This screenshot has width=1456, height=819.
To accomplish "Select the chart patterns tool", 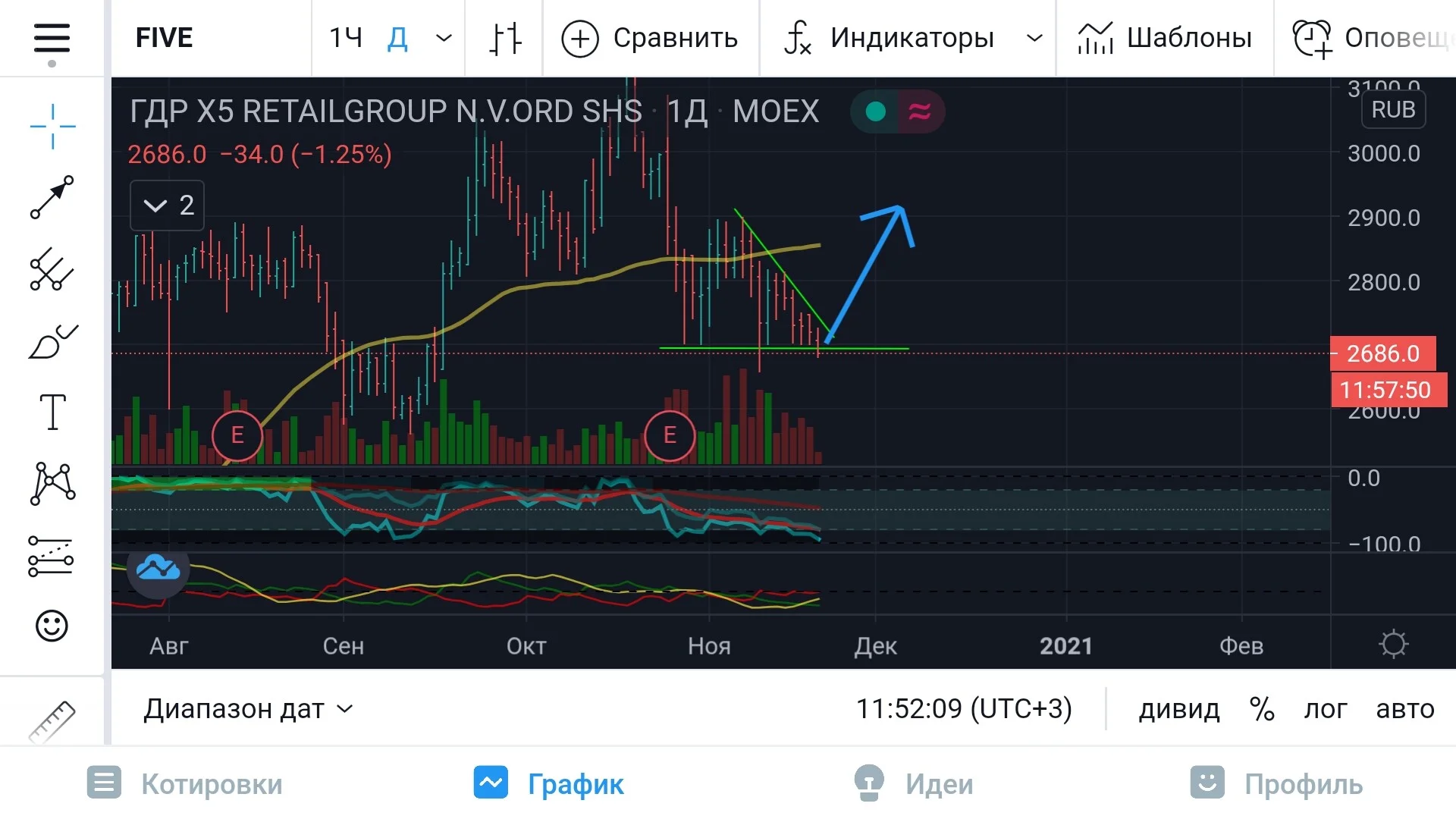I will point(52,483).
